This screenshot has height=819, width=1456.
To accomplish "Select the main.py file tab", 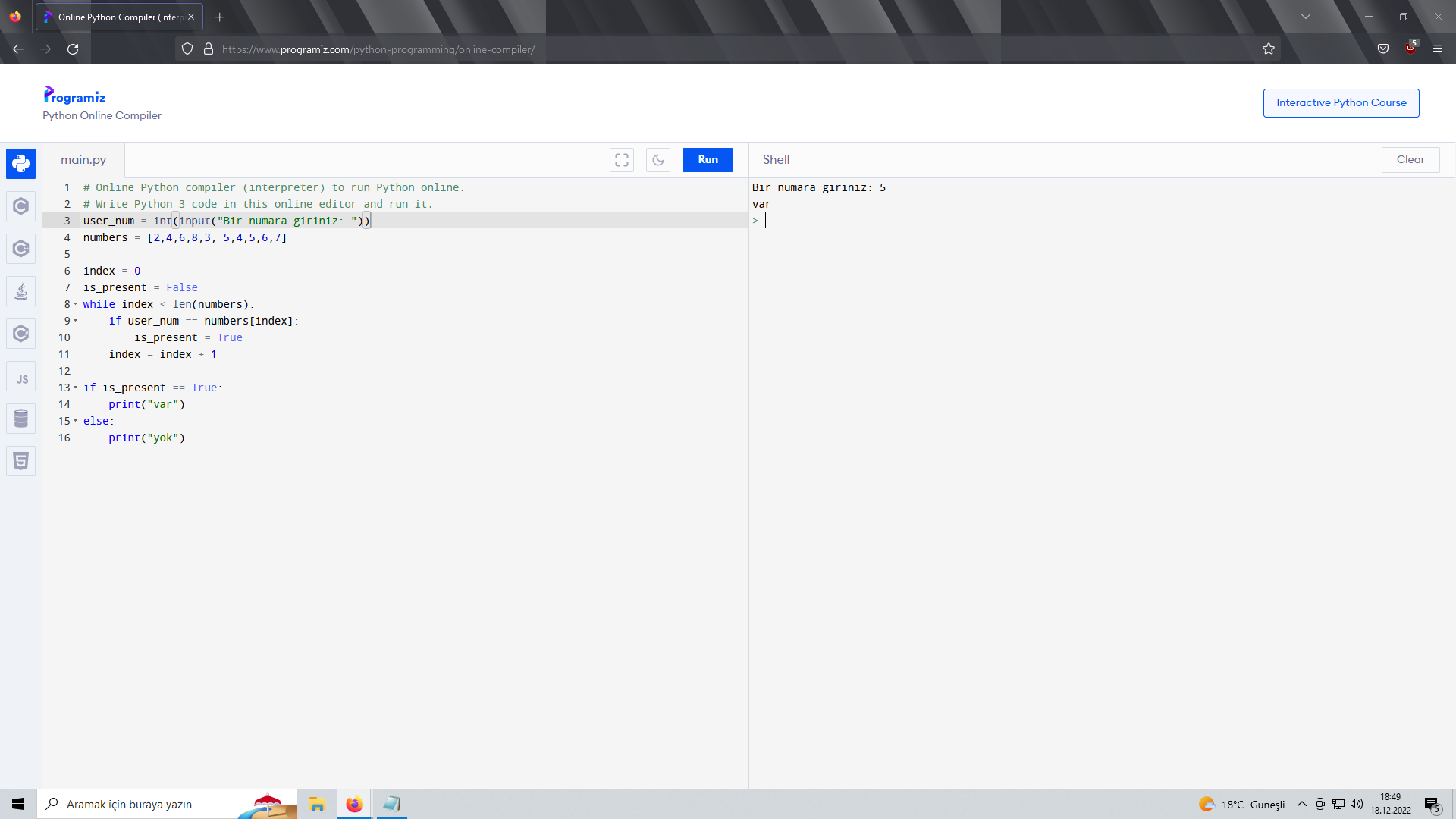I will (83, 160).
